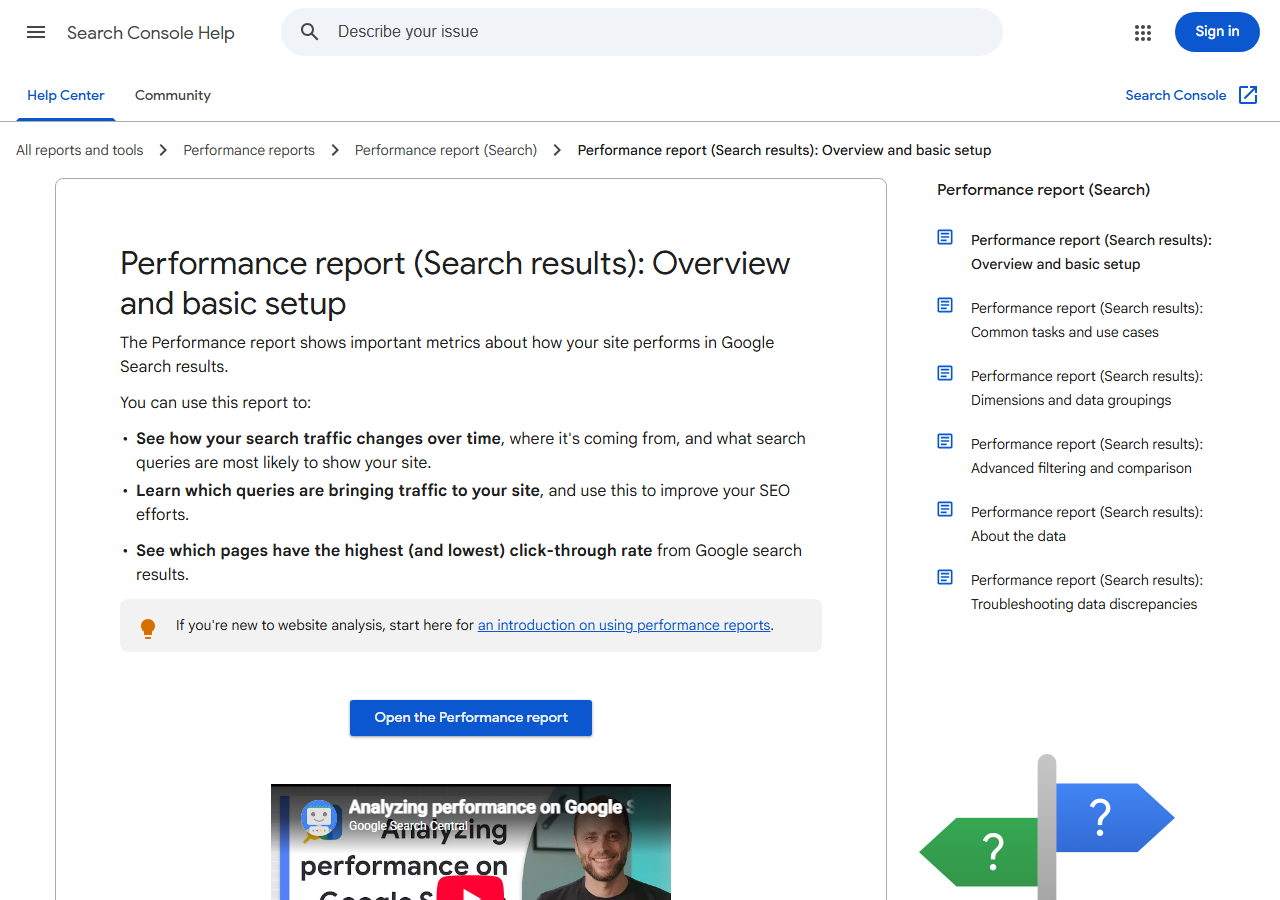Go to Performance reports breadcrumb
Screen dimensions: 1280x900
[x=249, y=150]
